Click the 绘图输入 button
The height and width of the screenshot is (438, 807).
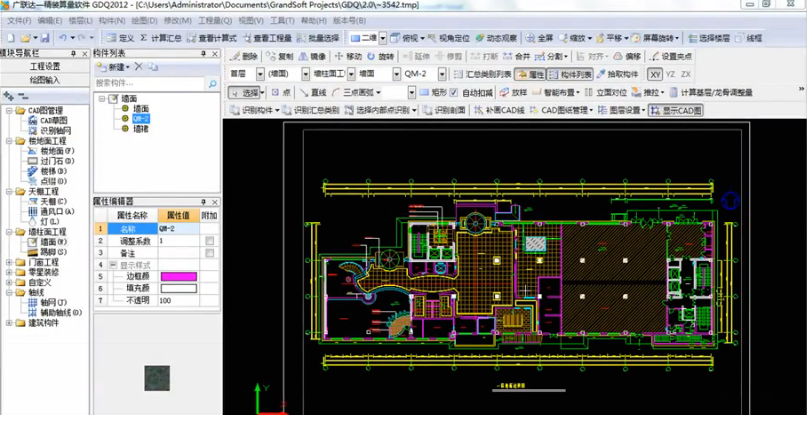45,80
